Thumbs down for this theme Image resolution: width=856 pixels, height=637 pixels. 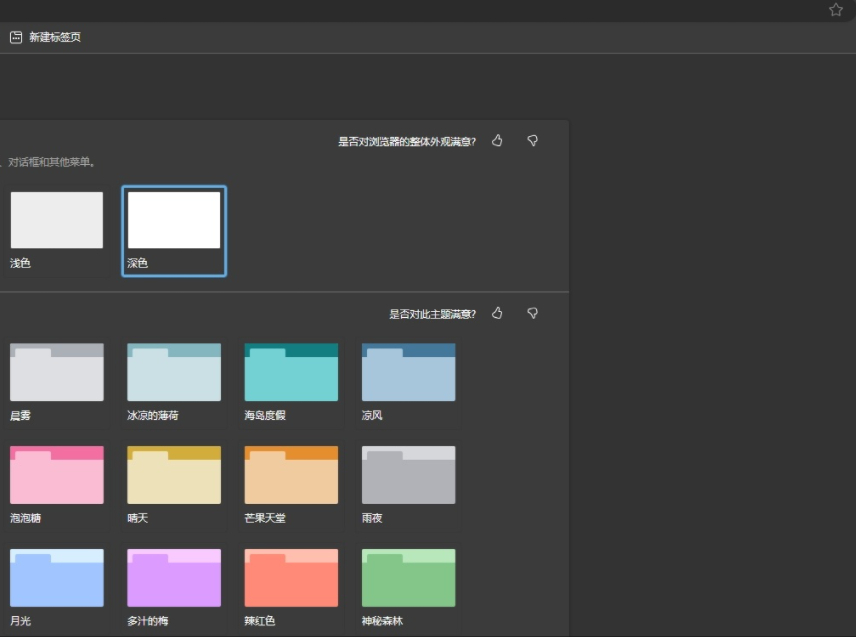[532, 313]
